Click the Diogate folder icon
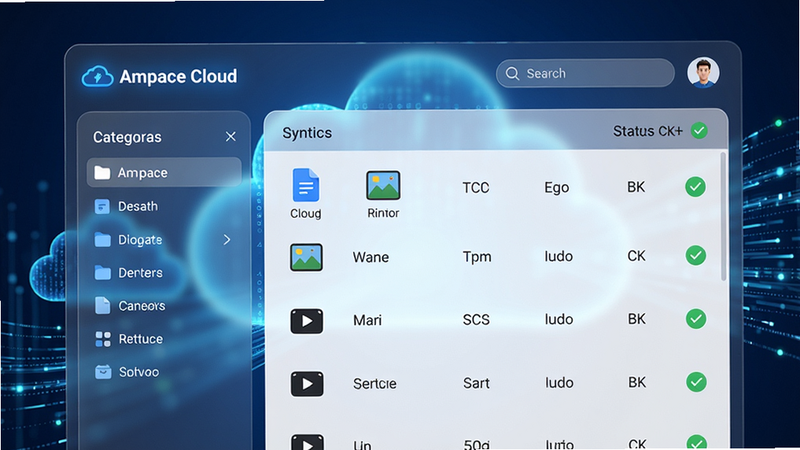 pyautogui.click(x=103, y=240)
